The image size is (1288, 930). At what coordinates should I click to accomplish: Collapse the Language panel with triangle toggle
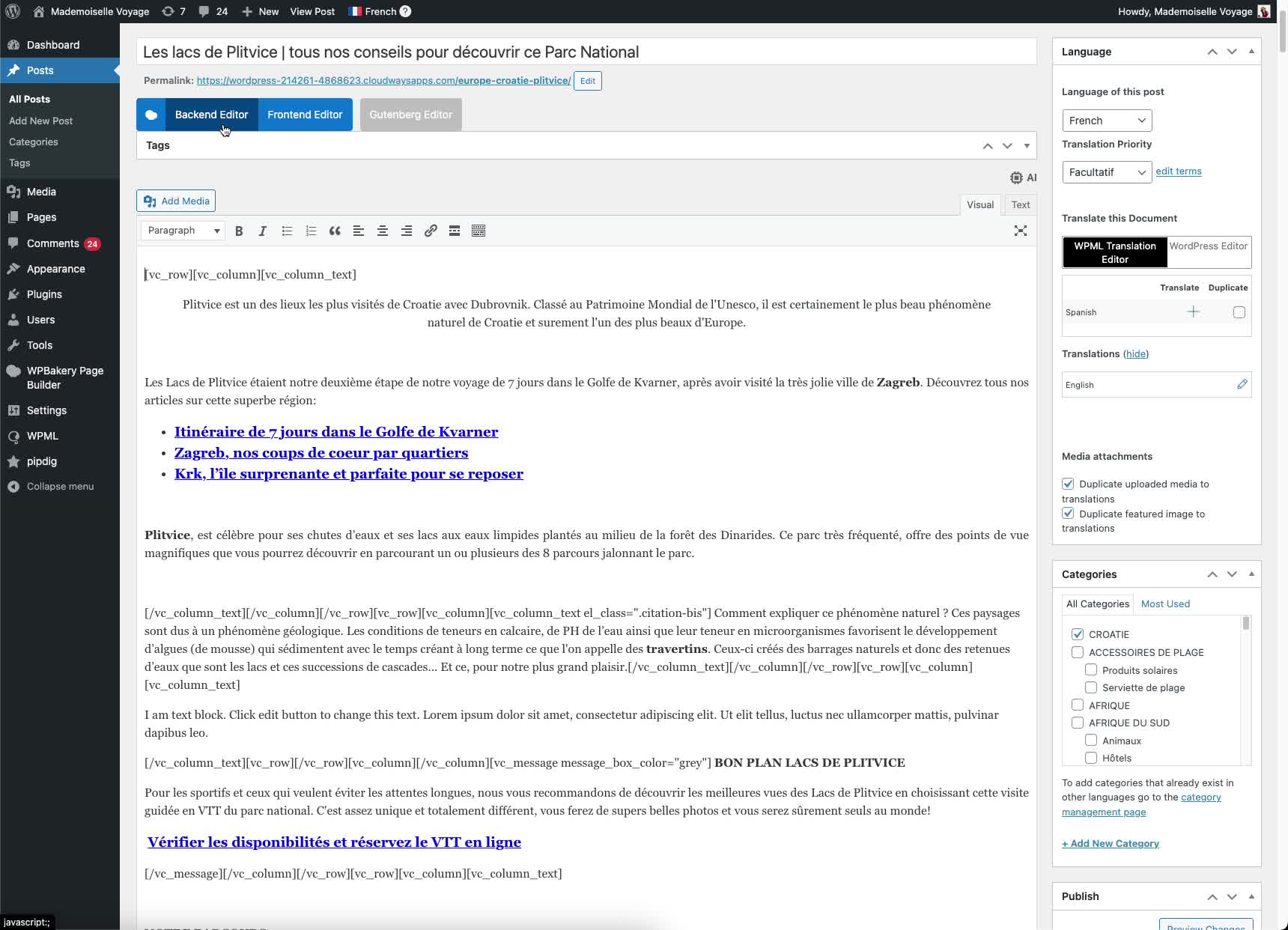click(x=1251, y=52)
